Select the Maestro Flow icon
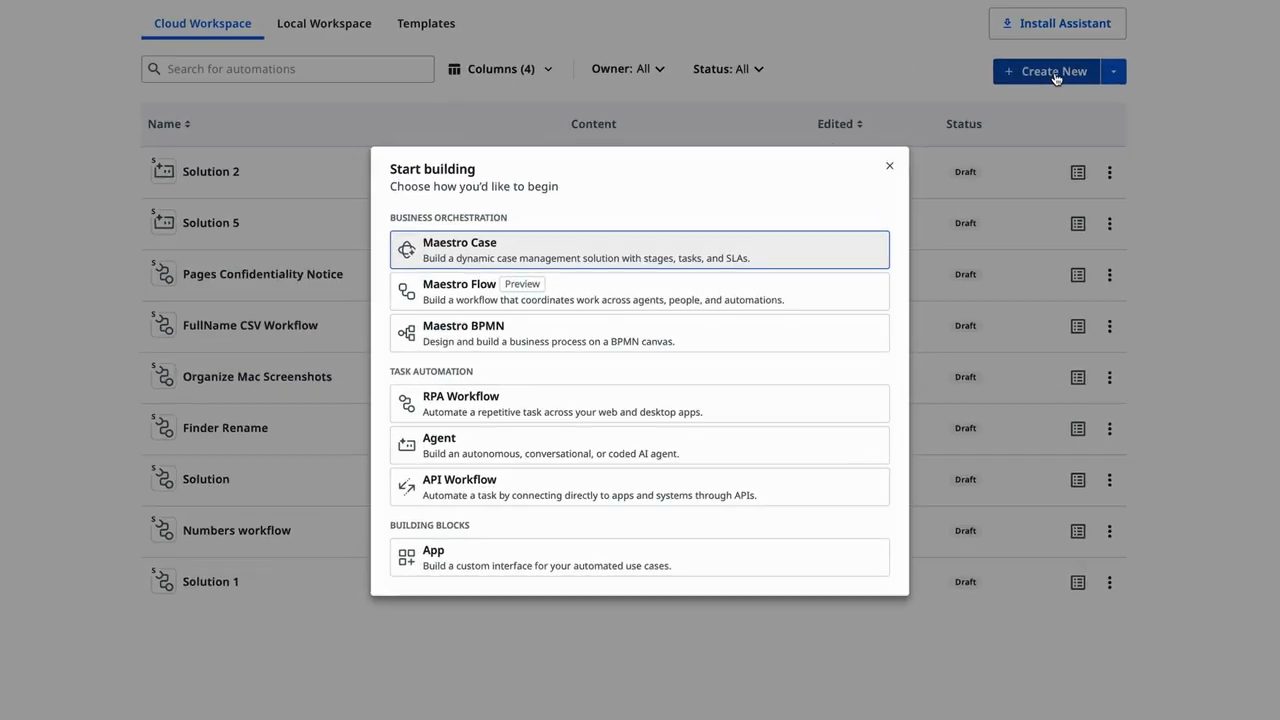 point(406,291)
